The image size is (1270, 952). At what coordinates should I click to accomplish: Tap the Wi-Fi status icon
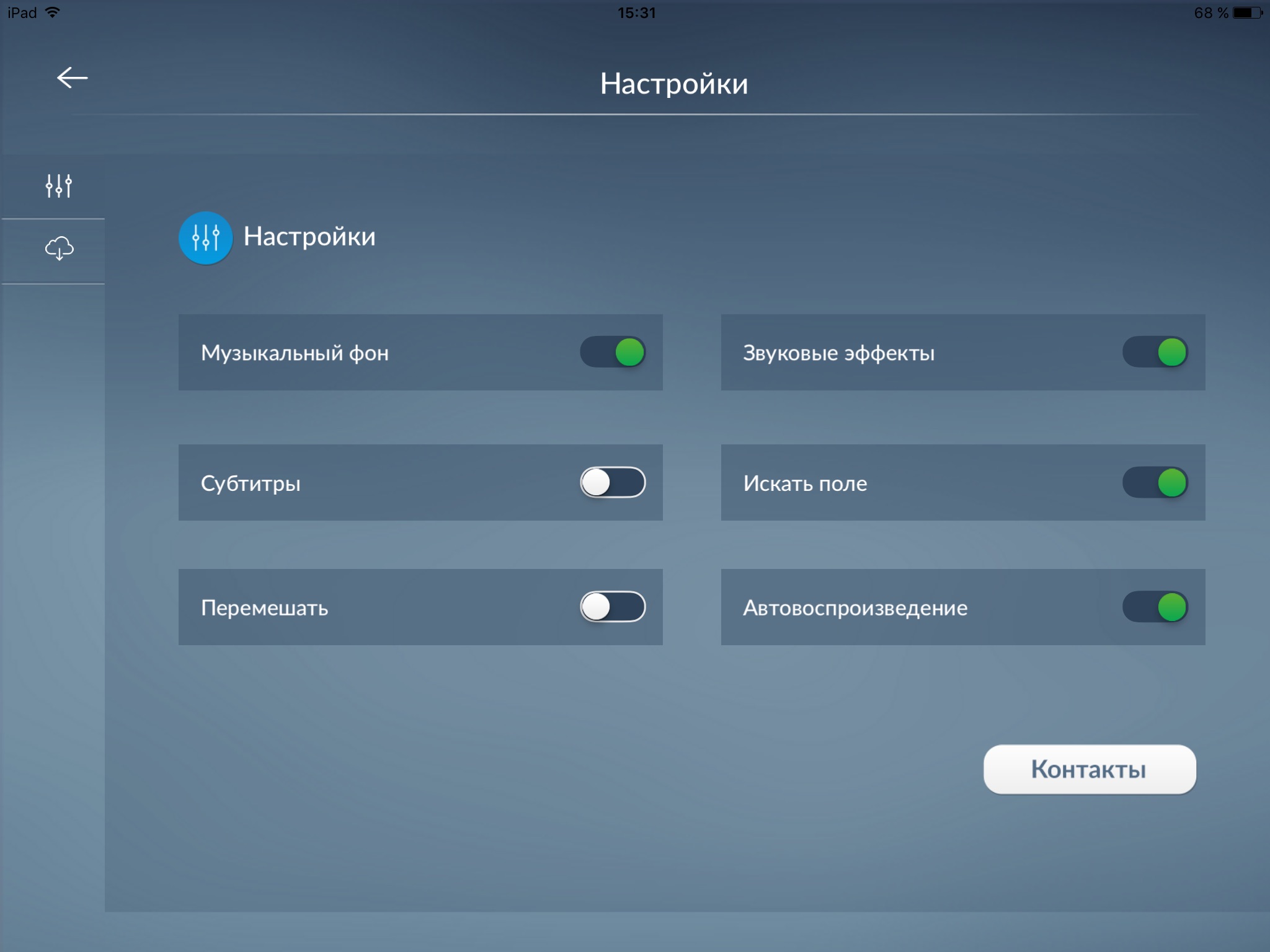[x=53, y=12]
